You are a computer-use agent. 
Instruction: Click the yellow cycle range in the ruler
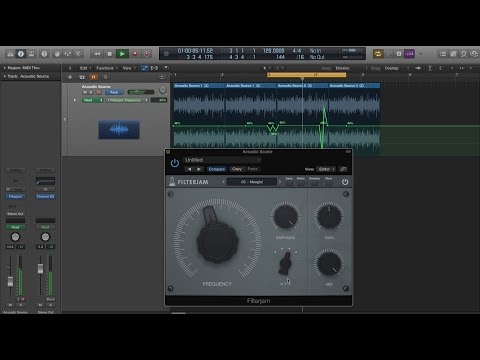click(307, 75)
